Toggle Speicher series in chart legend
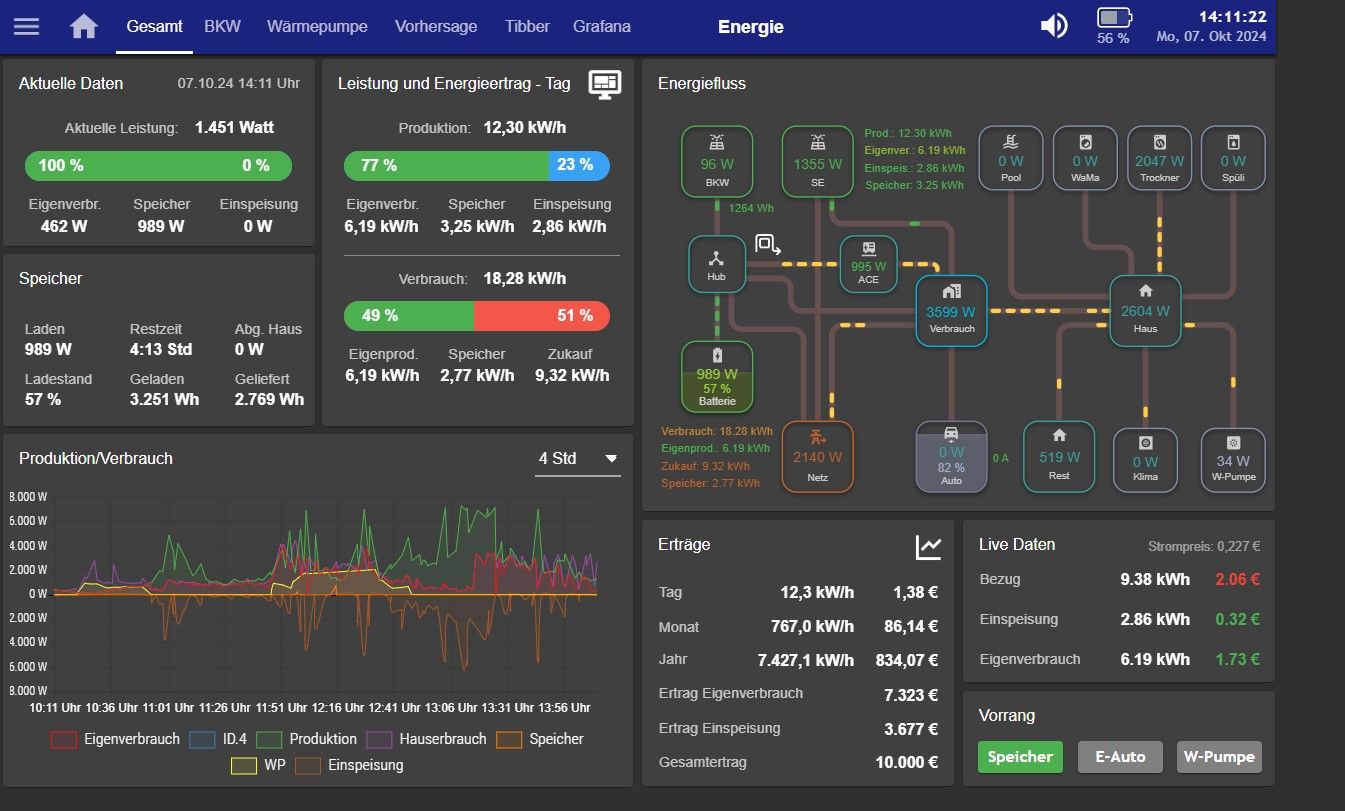 click(x=540, y=739)
